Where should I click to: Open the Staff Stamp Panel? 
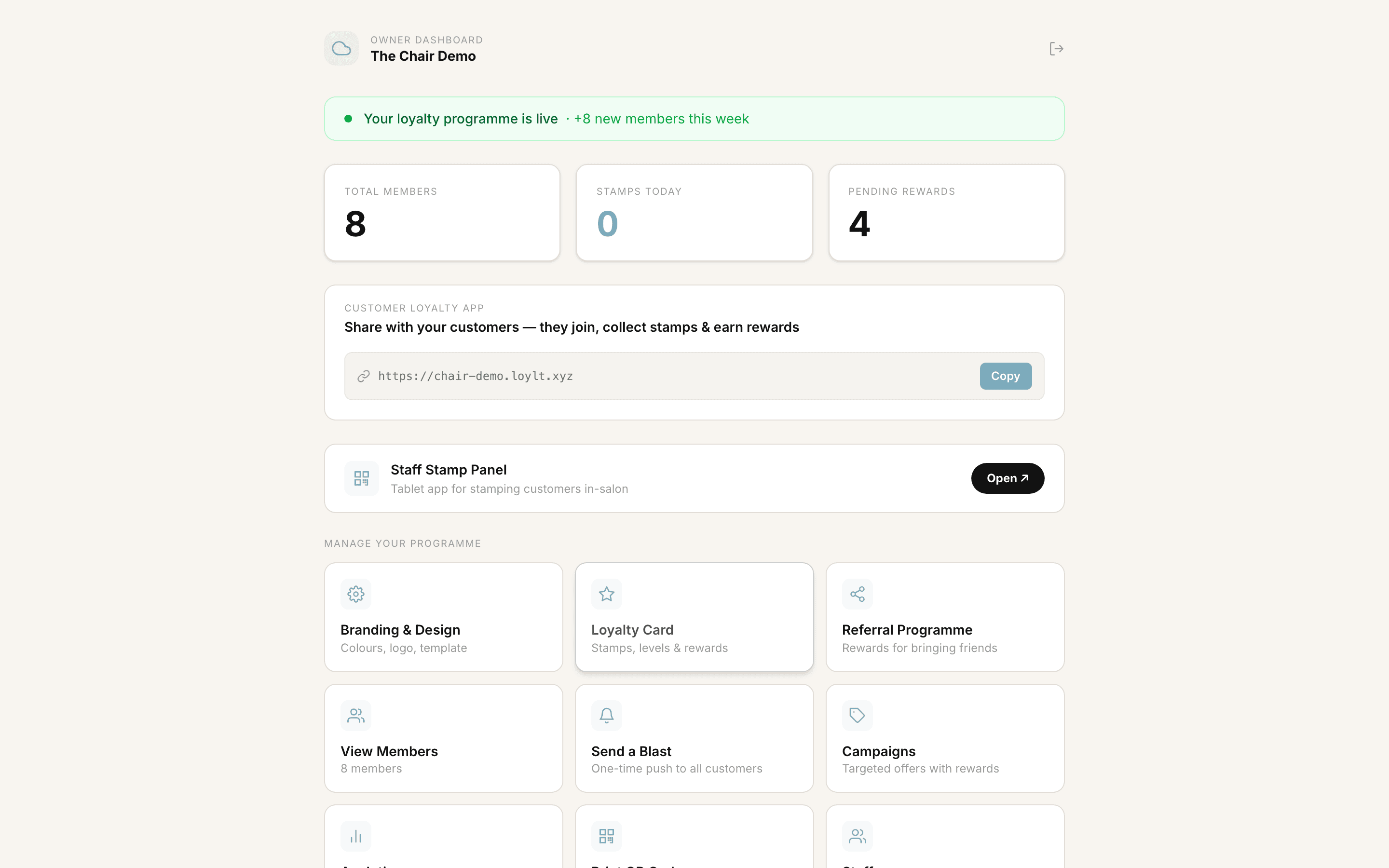coord(1008,478)
